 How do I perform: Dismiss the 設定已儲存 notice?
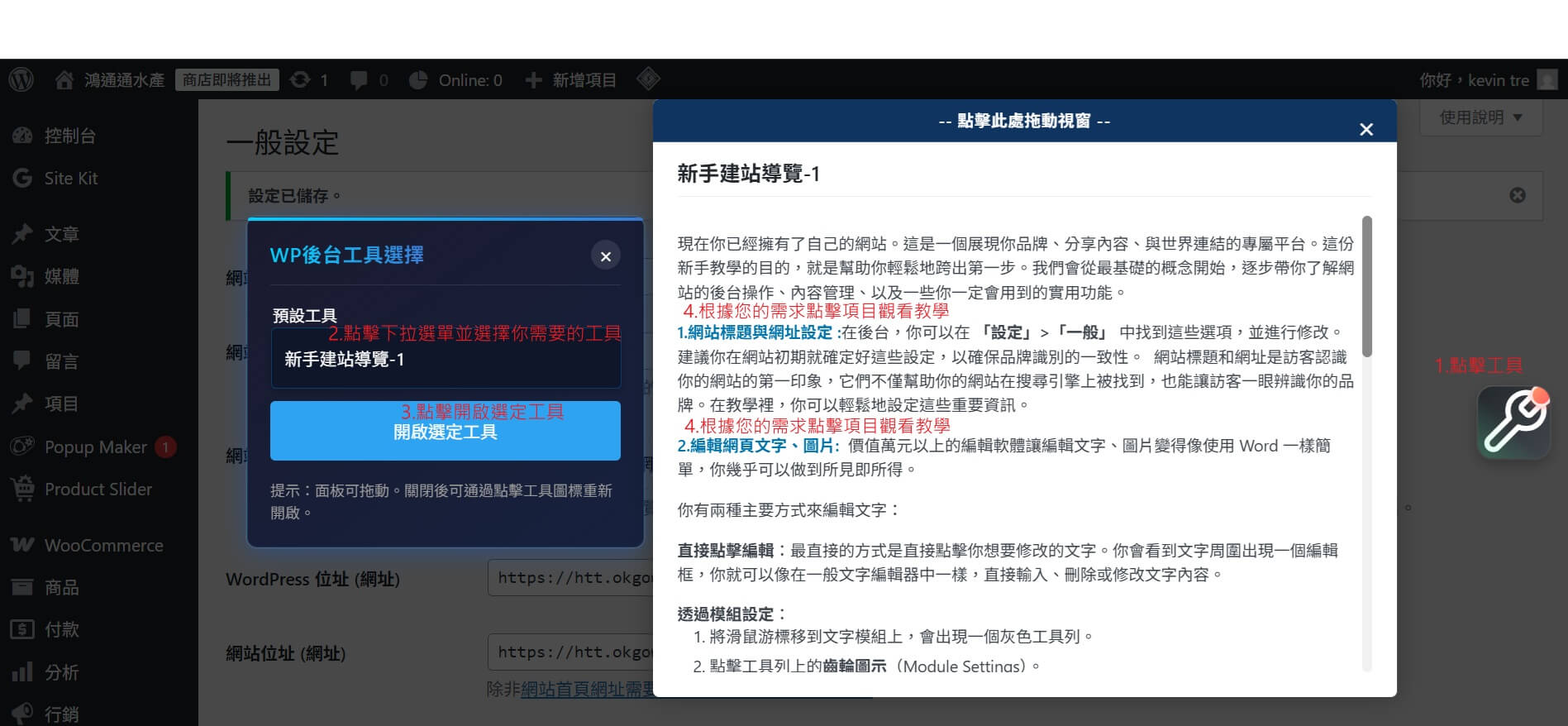[x=1518, y=195]
